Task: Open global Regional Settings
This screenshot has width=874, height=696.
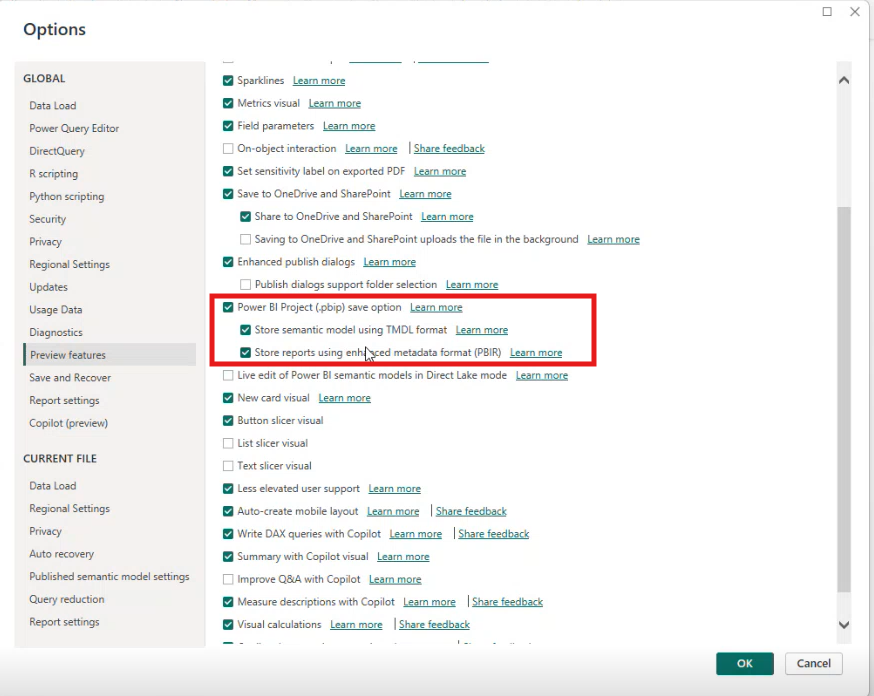Action: (70, 264)
